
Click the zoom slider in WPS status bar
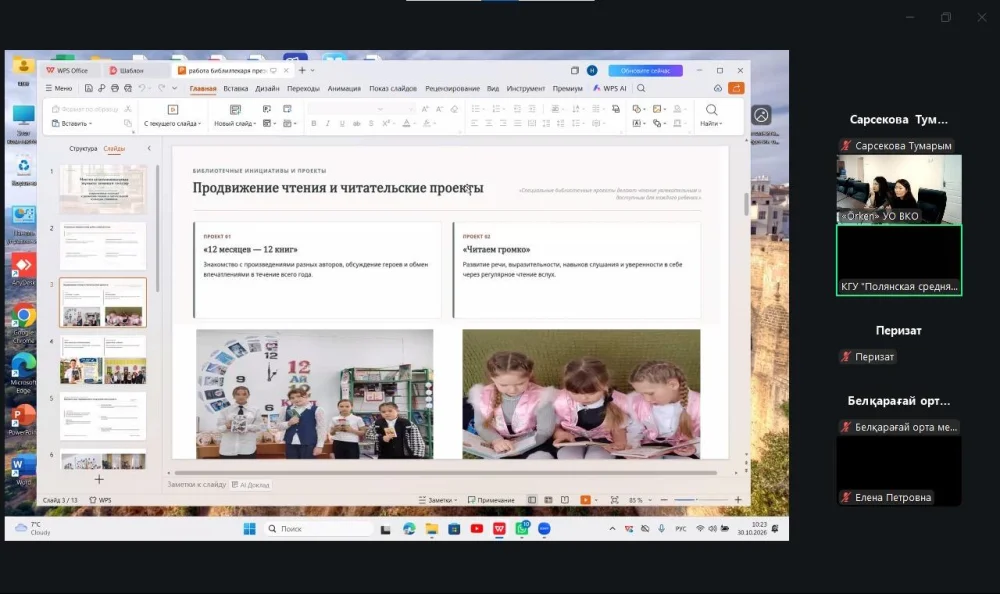pos(700,500)
